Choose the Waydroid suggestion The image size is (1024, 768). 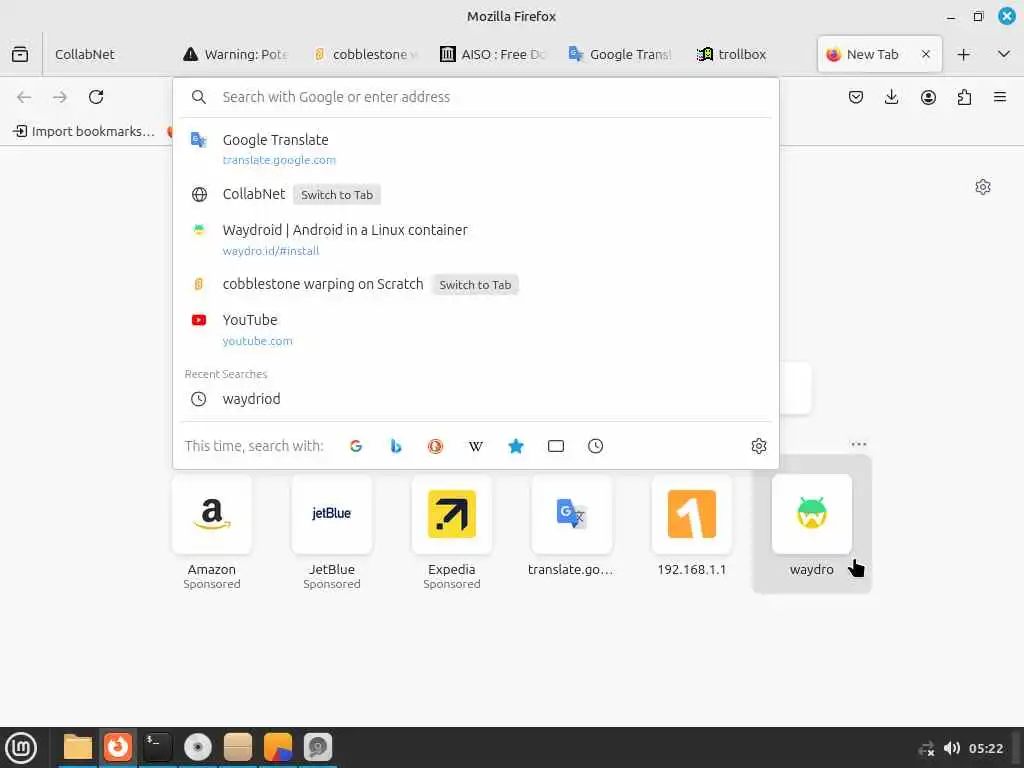pos(475,239)
